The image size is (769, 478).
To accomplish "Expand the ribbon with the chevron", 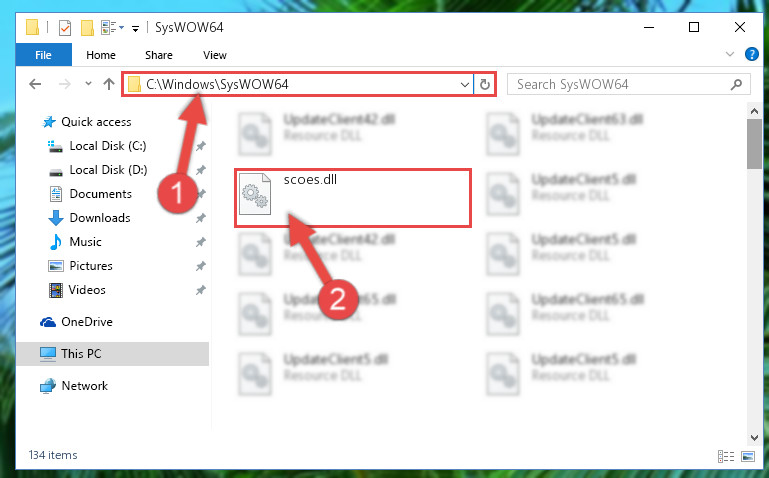I will (730, 54).
